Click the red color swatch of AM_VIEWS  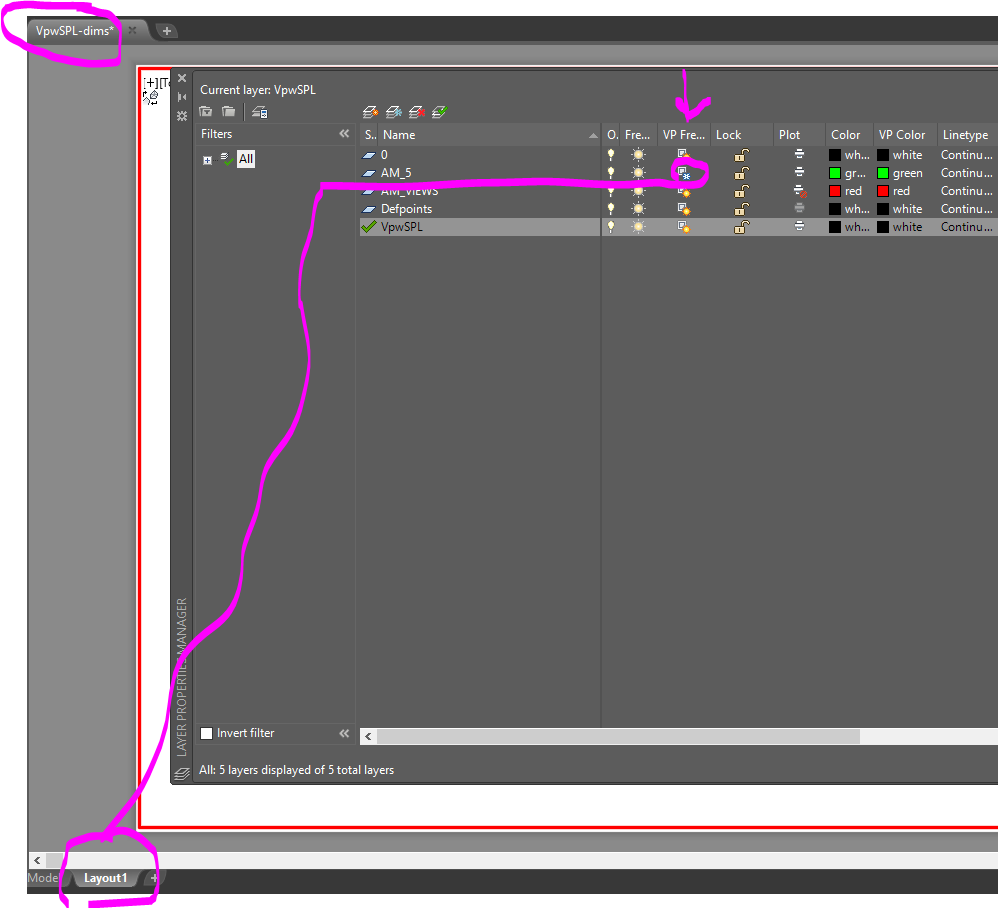point(837,190)
